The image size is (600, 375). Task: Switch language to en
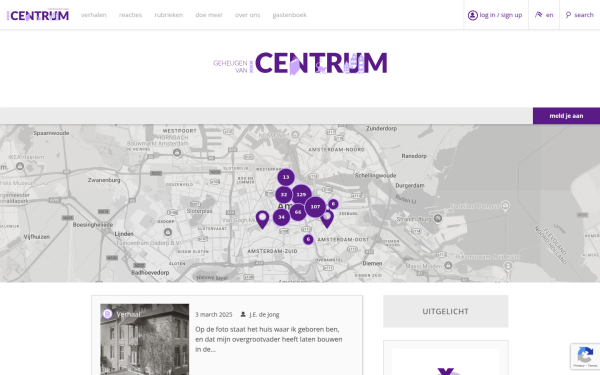(549, 15)
